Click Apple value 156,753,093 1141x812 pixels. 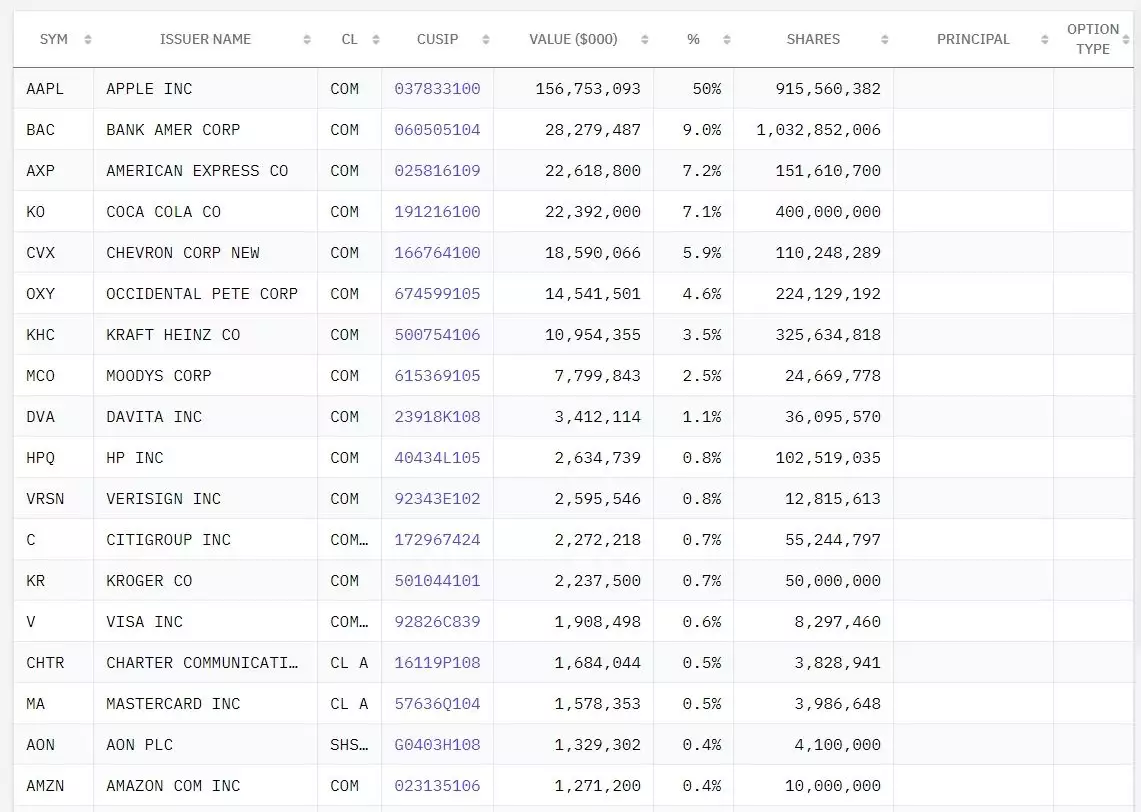pyautogui.click(x=588, y=89)
